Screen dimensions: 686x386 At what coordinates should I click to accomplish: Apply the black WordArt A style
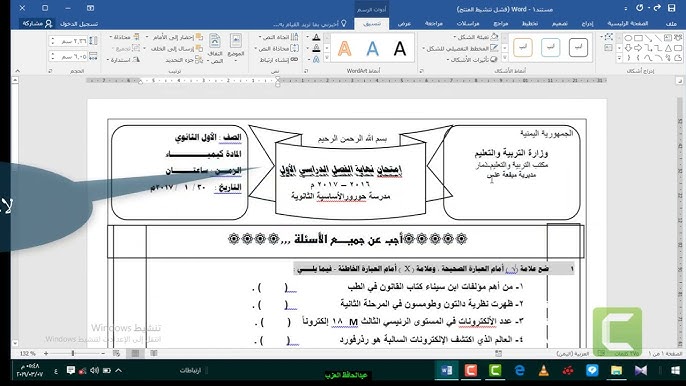pos(399,48)
